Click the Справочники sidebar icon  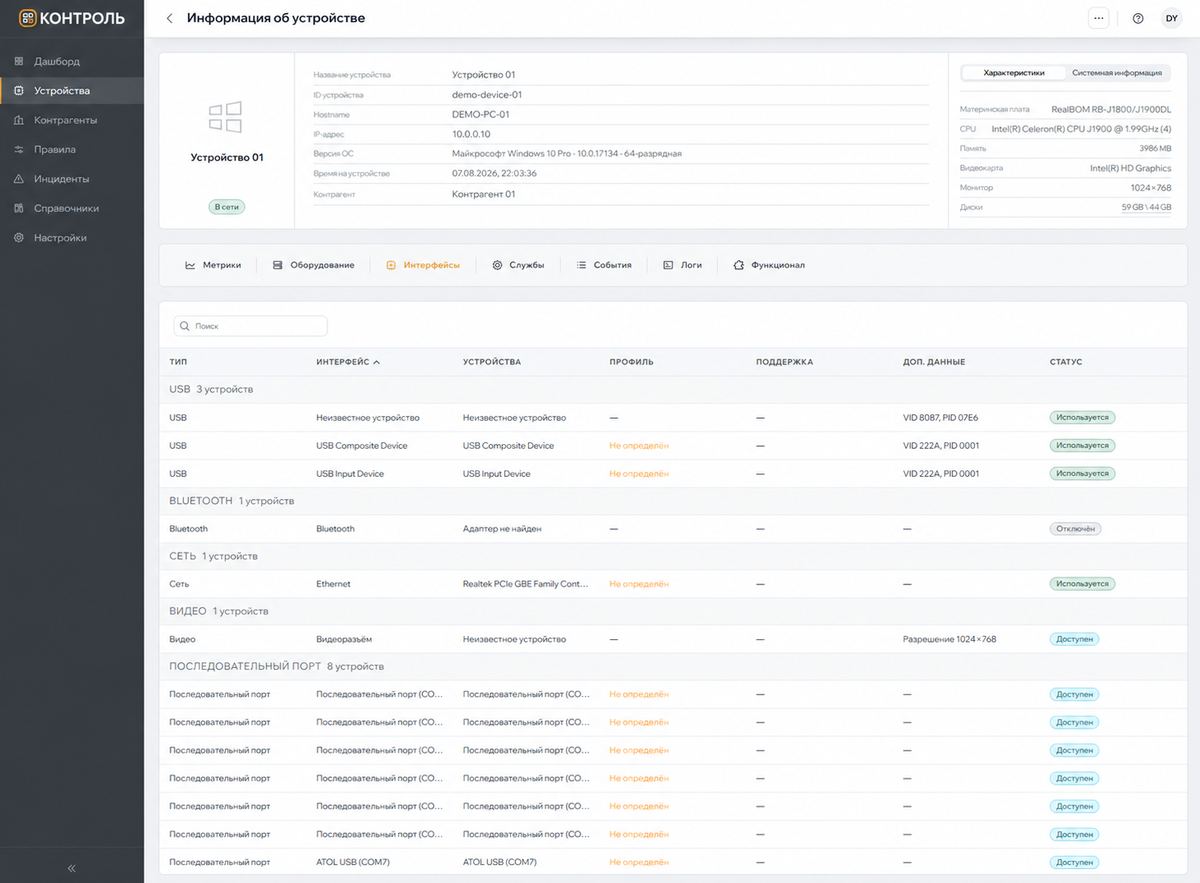click(x=19, y=208)
